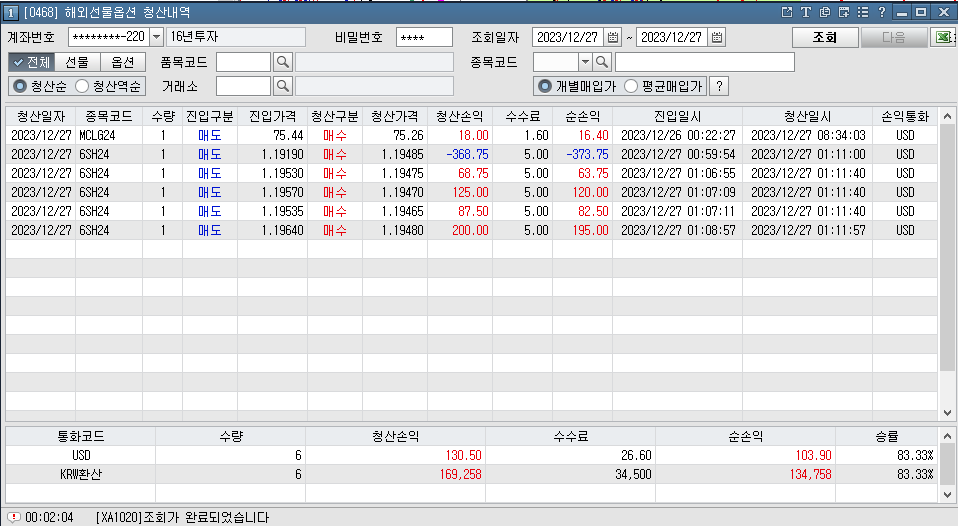The image size is (958, 526).
Task: Click the 16년투자 account name field
Action: point(235,37)
